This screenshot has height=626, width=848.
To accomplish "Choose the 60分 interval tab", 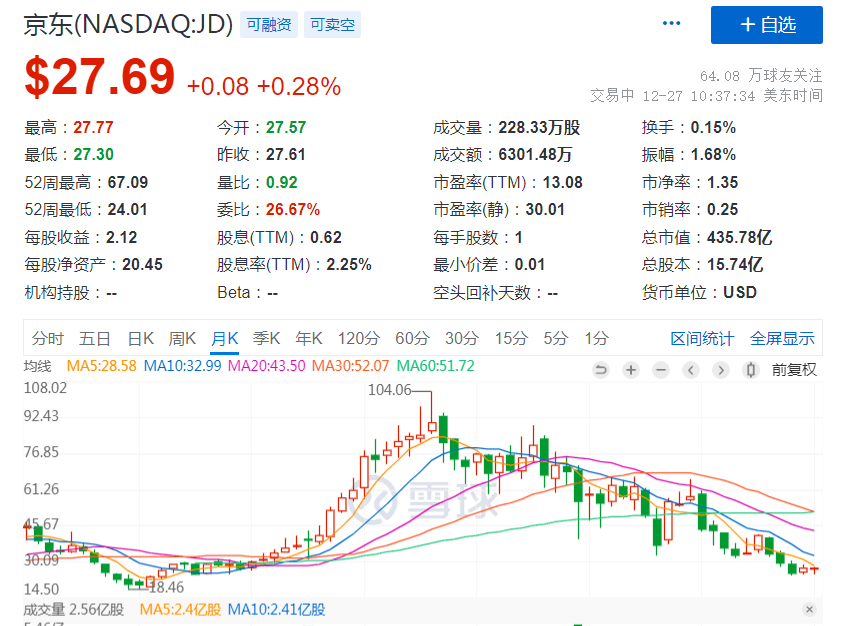I will [412, 338].
